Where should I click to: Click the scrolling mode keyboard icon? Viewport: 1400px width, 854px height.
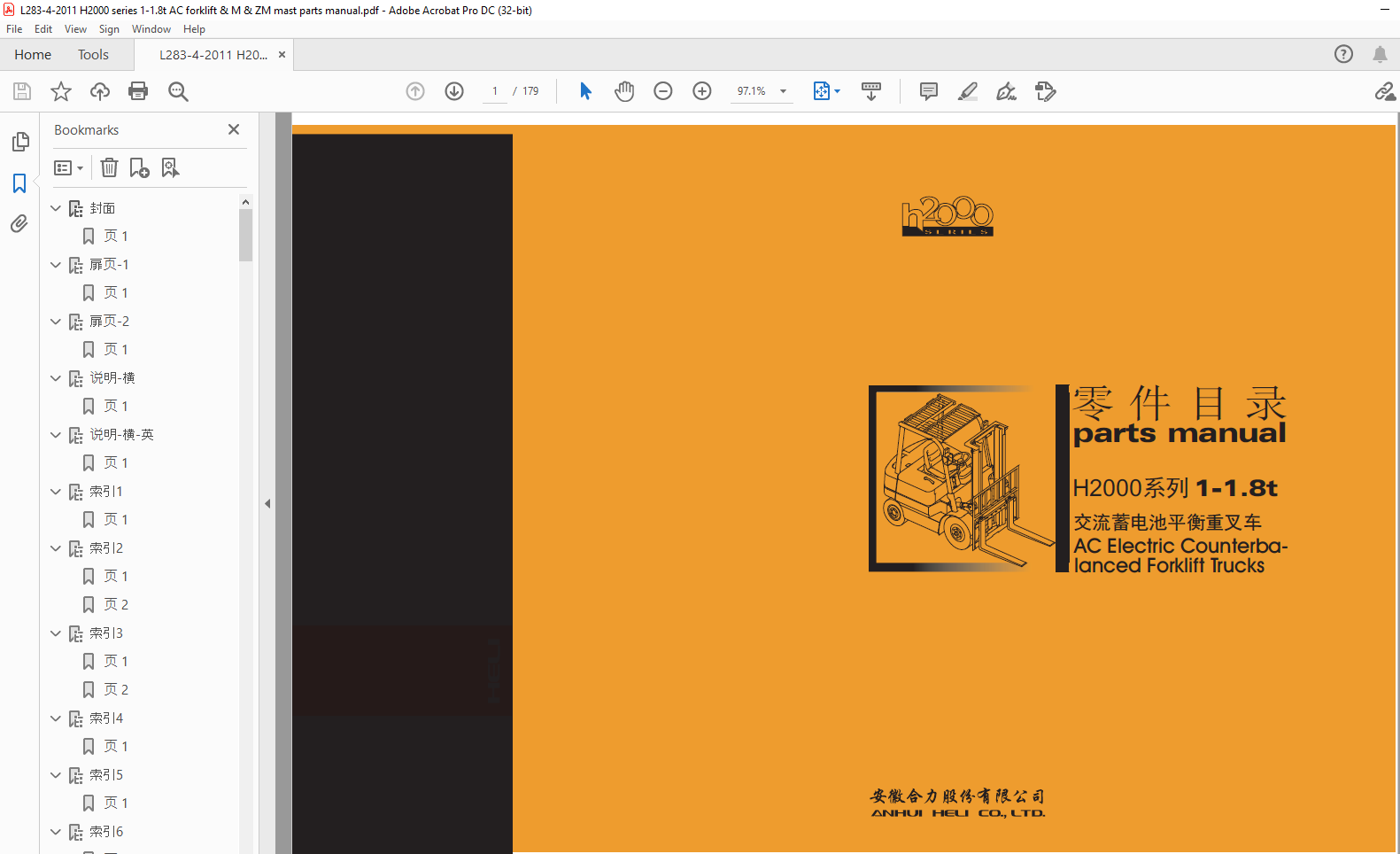[871, 91]
